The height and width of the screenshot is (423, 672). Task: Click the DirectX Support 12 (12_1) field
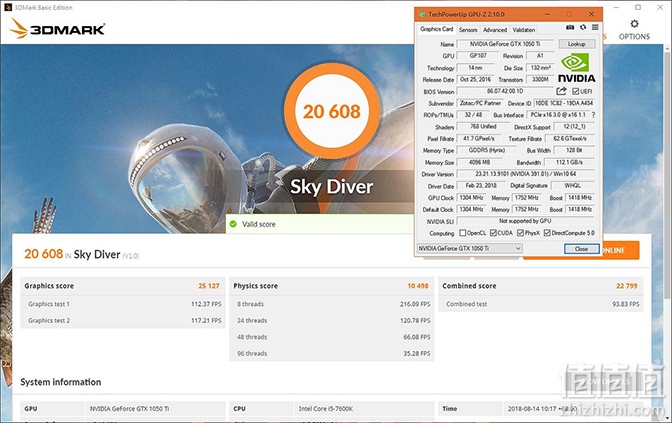(574, 127)
